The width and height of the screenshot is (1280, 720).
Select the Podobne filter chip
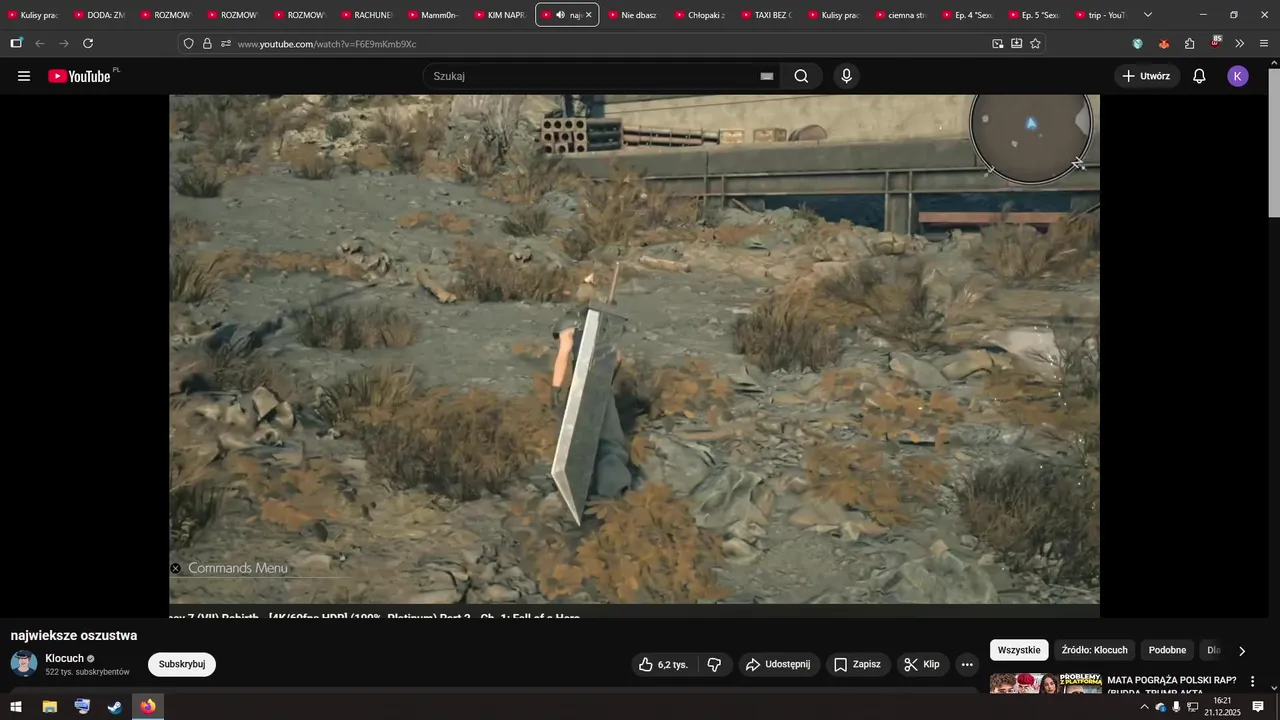click(x=1167, y=650)
